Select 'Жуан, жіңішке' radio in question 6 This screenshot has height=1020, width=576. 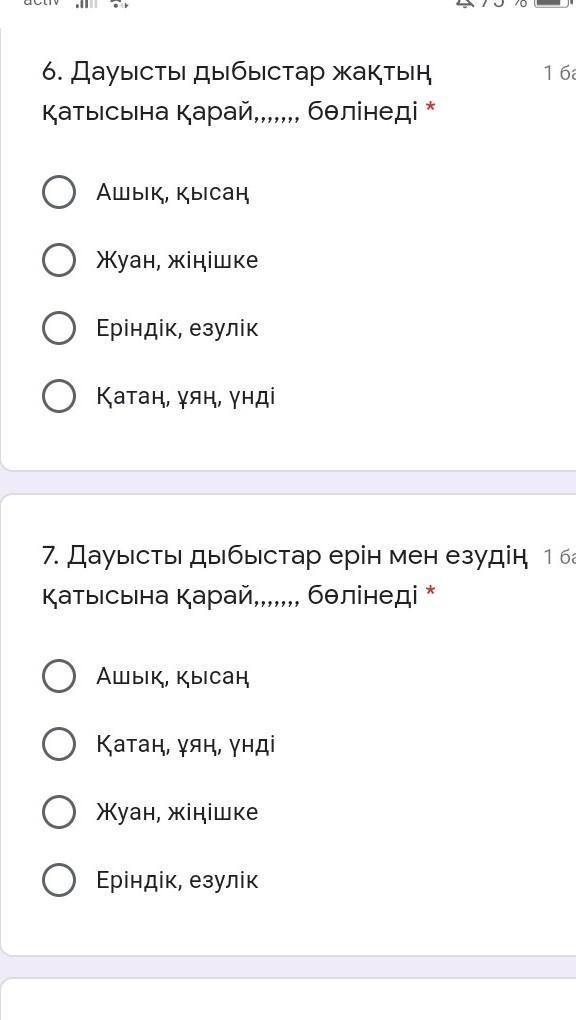click(x=59, y=260)
